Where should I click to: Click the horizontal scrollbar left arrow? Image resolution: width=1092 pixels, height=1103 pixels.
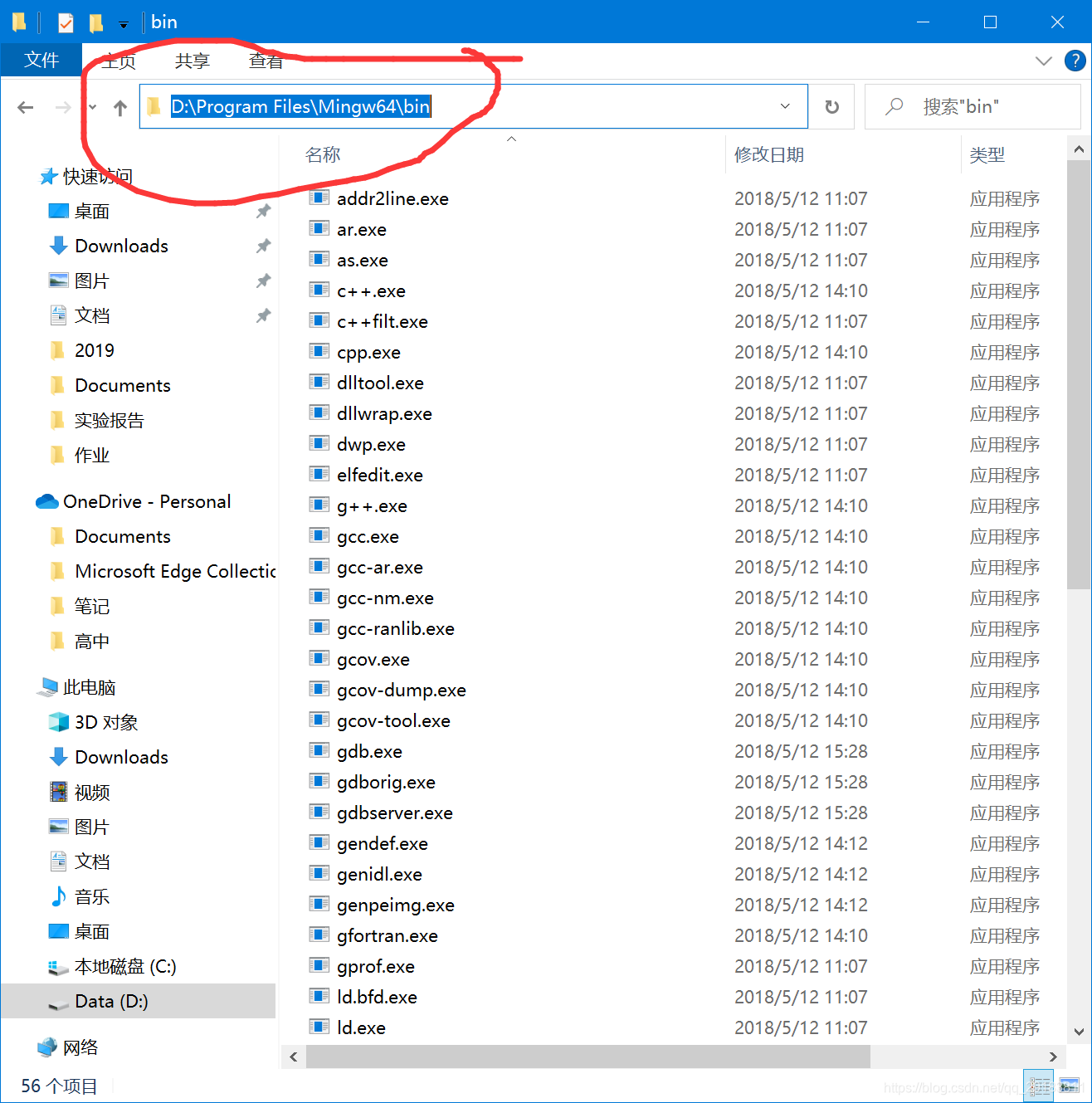point(294,1057)
